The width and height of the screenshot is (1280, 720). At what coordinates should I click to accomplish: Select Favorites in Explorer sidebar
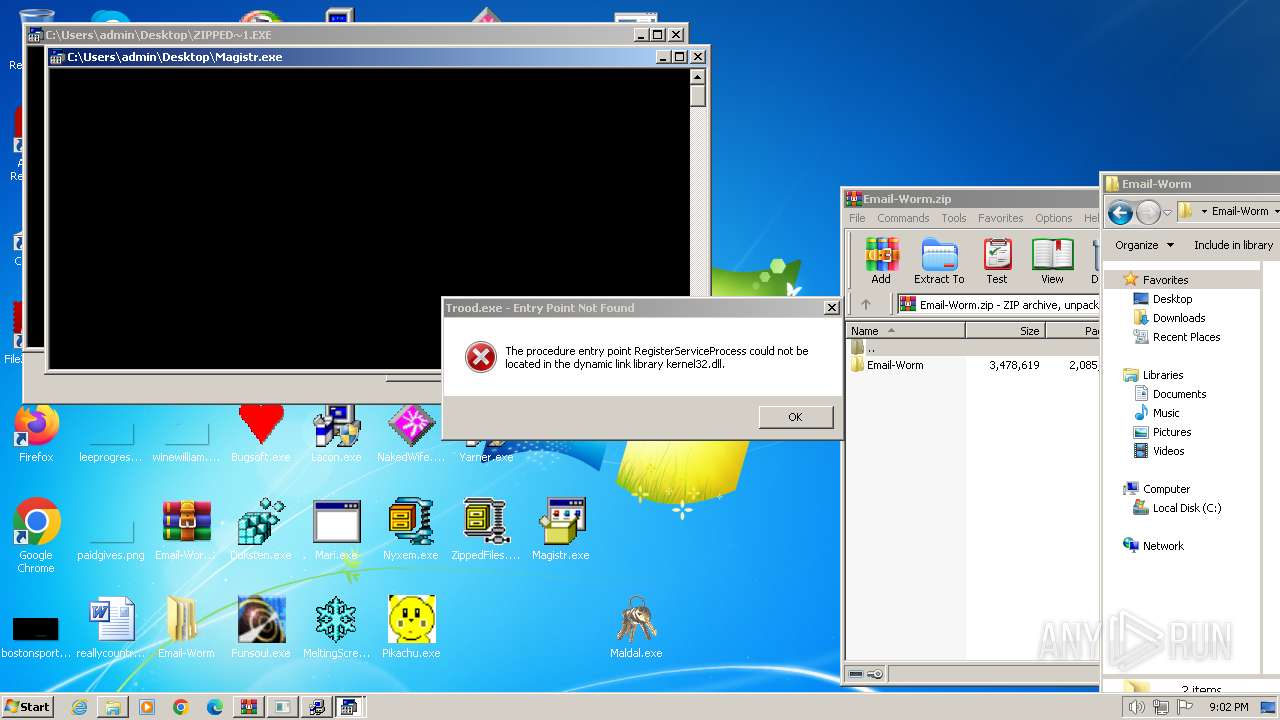pyautogui.click(x=1165, y=280)
